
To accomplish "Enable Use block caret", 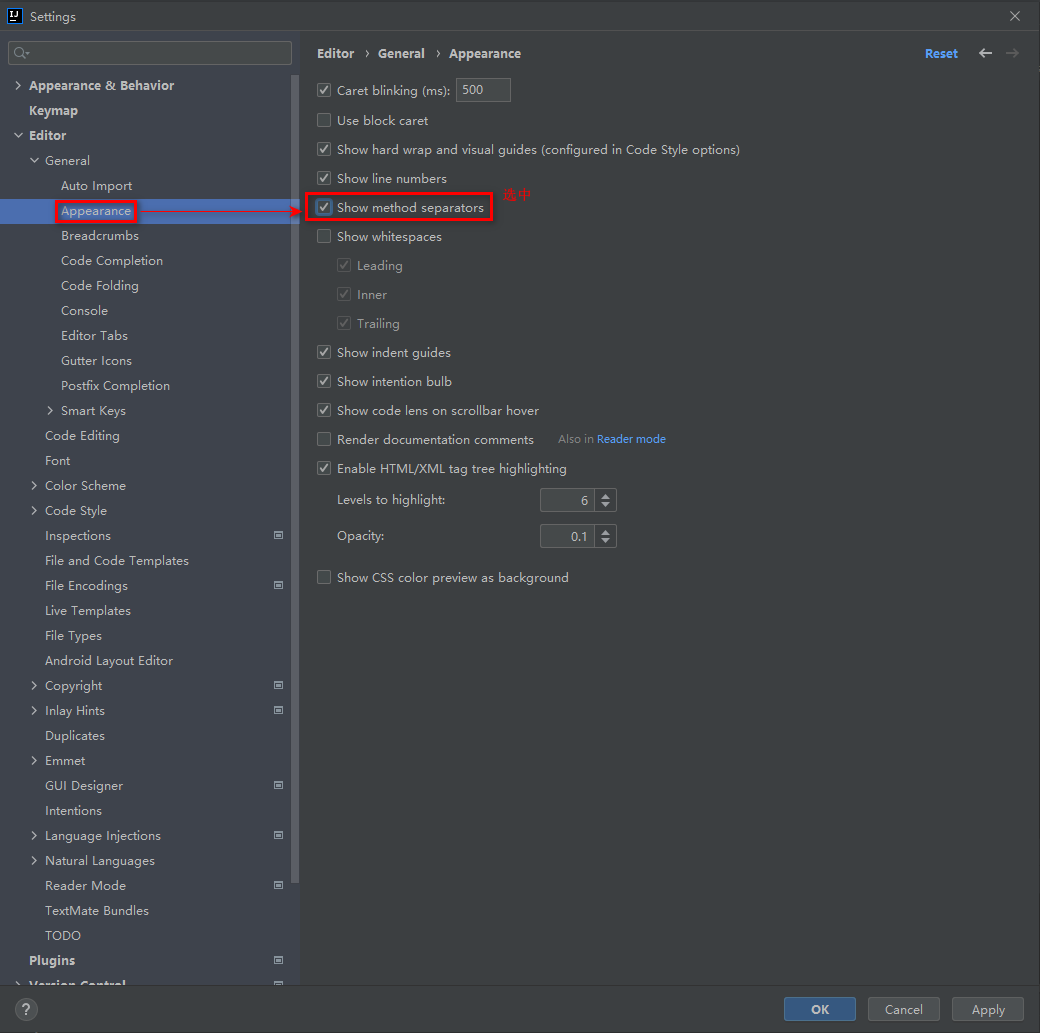I will (324, 120).
